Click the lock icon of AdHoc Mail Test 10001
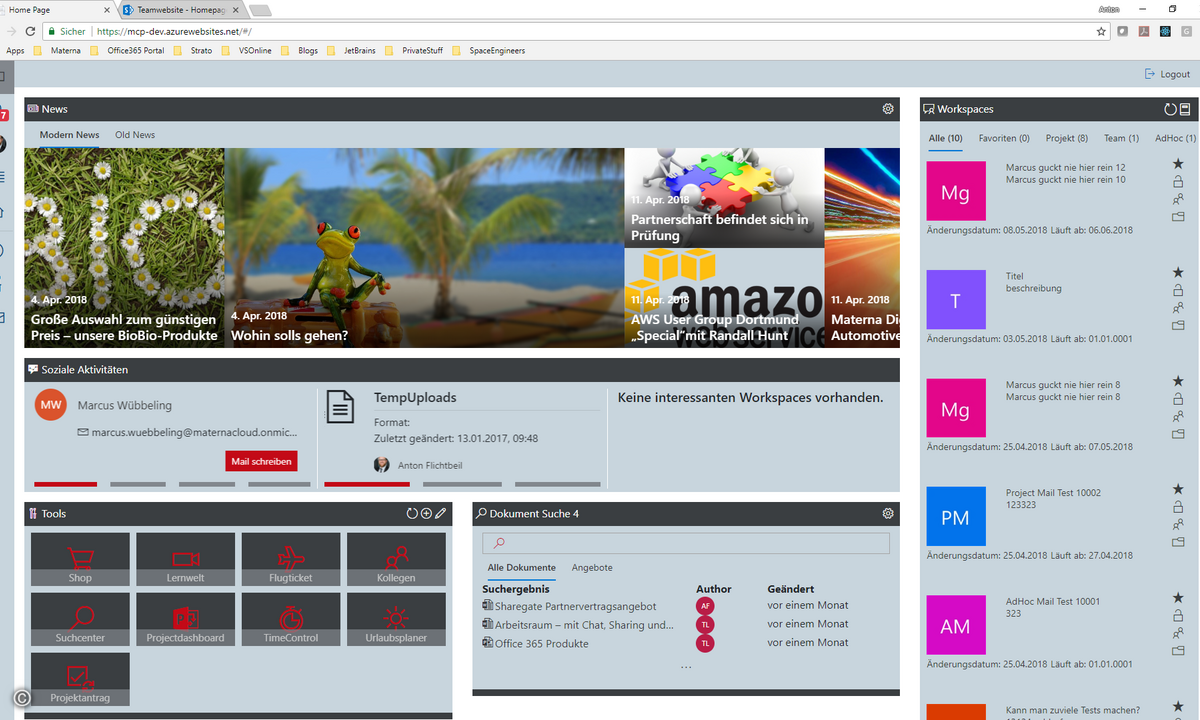 (x=1178, y=615)
